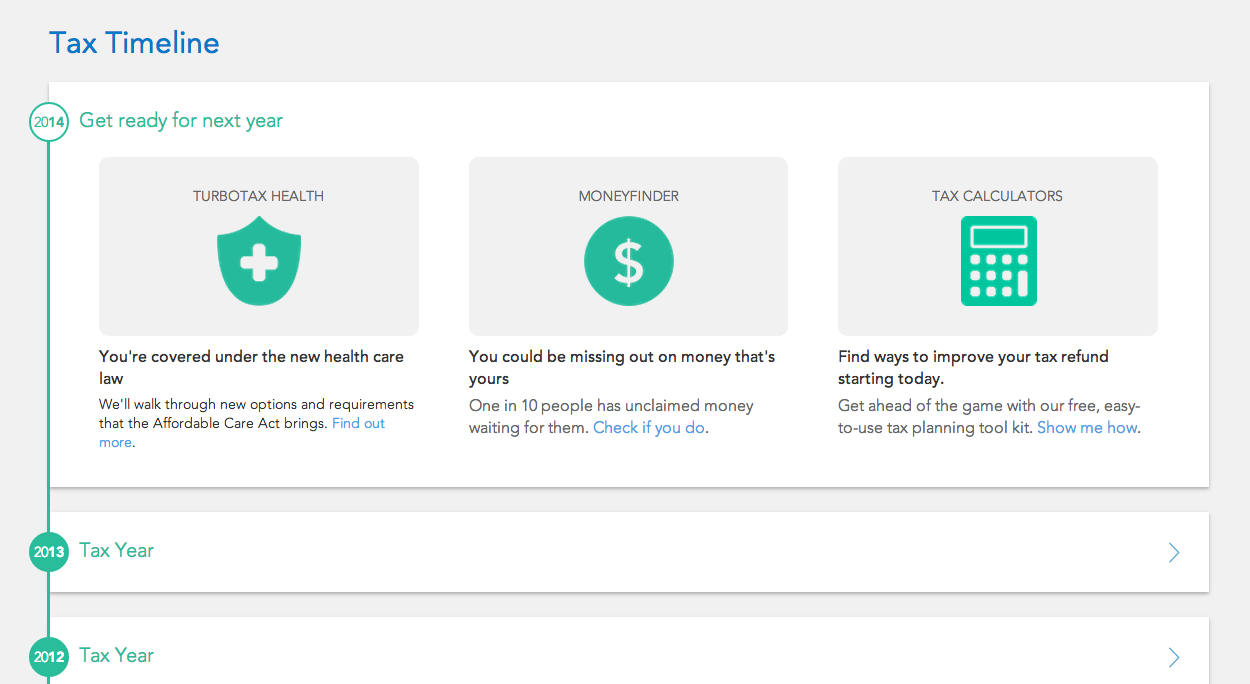Click the MoneyFinder dollar sign icon
This screenshot has height=684, width=1250.
pos(629,261)
